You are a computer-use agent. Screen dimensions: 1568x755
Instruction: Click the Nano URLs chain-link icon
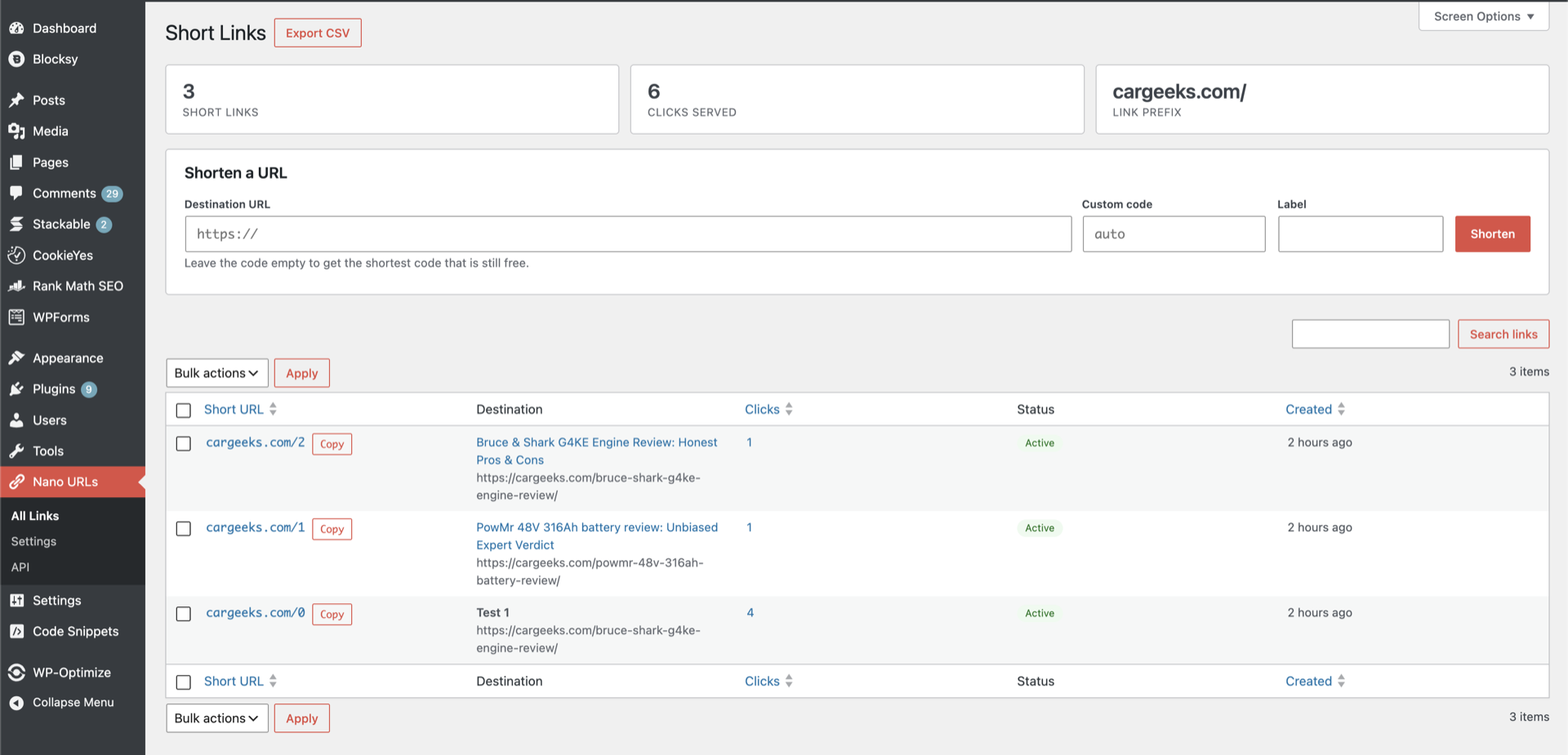click(16, 482)
